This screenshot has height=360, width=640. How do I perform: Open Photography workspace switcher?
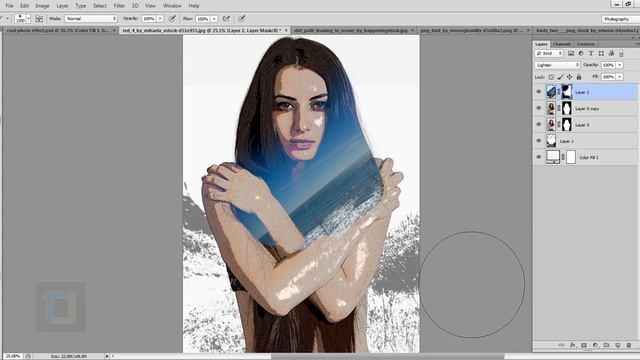coord(620,19)
